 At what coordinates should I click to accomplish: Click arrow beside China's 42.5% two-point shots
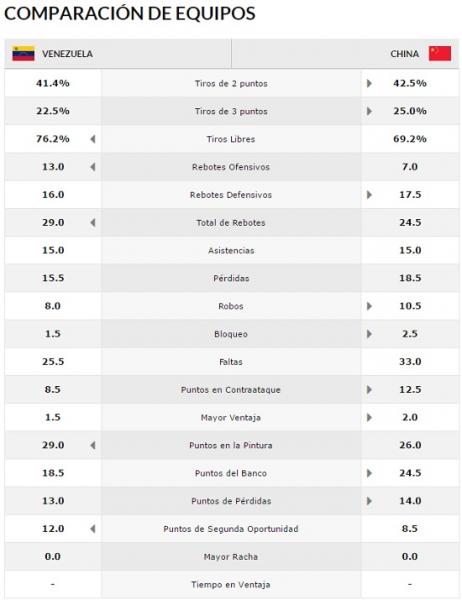369,83
